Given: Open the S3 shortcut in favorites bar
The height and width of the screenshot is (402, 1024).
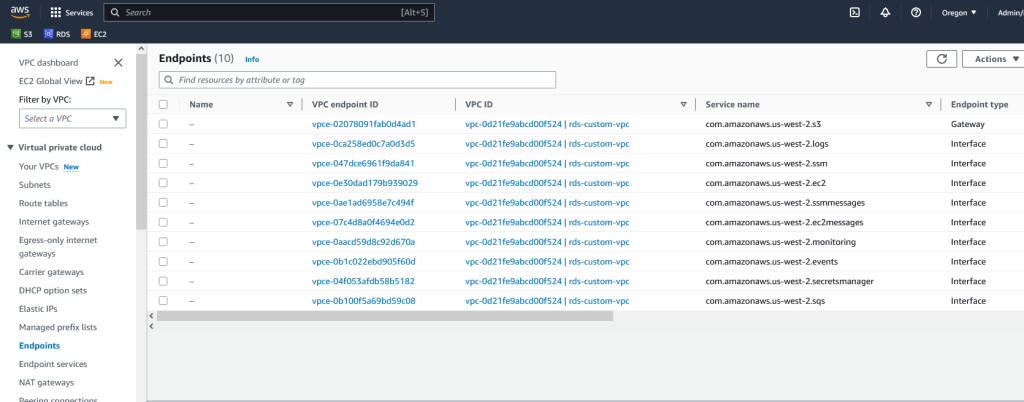Looking at the screenshot, I should point(22,34).
